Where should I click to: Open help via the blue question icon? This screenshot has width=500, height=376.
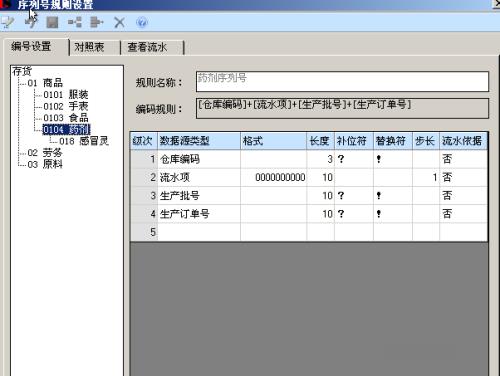point(142,22)
